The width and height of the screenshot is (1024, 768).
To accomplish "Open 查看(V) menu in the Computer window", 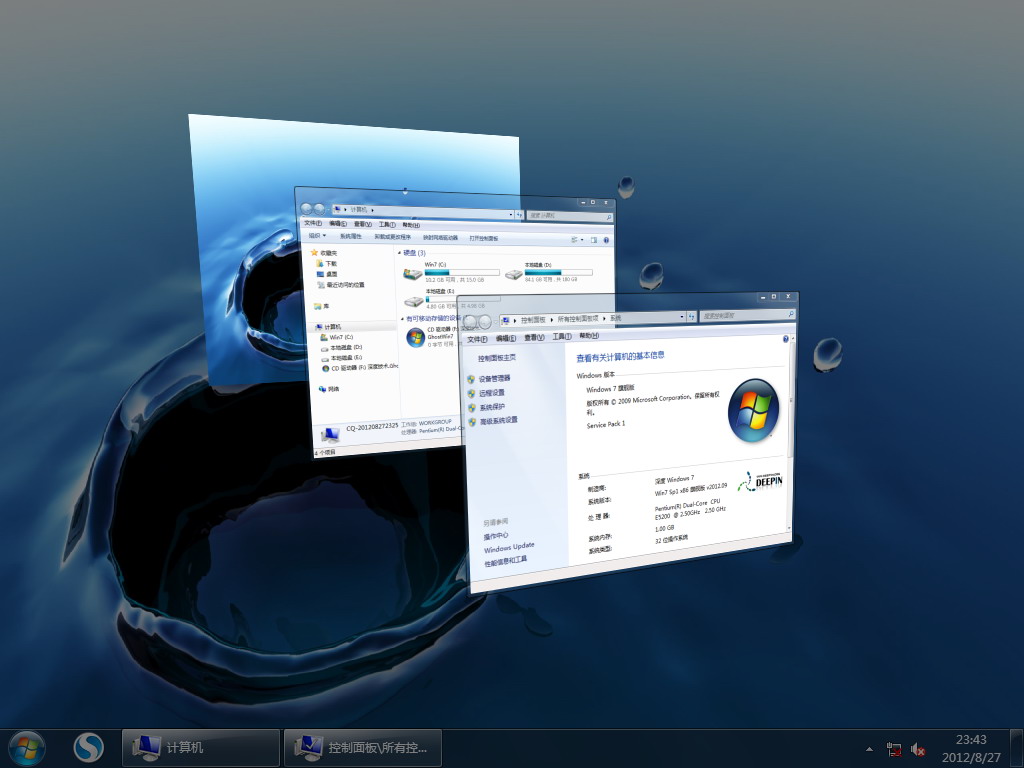I will point(362,224).
